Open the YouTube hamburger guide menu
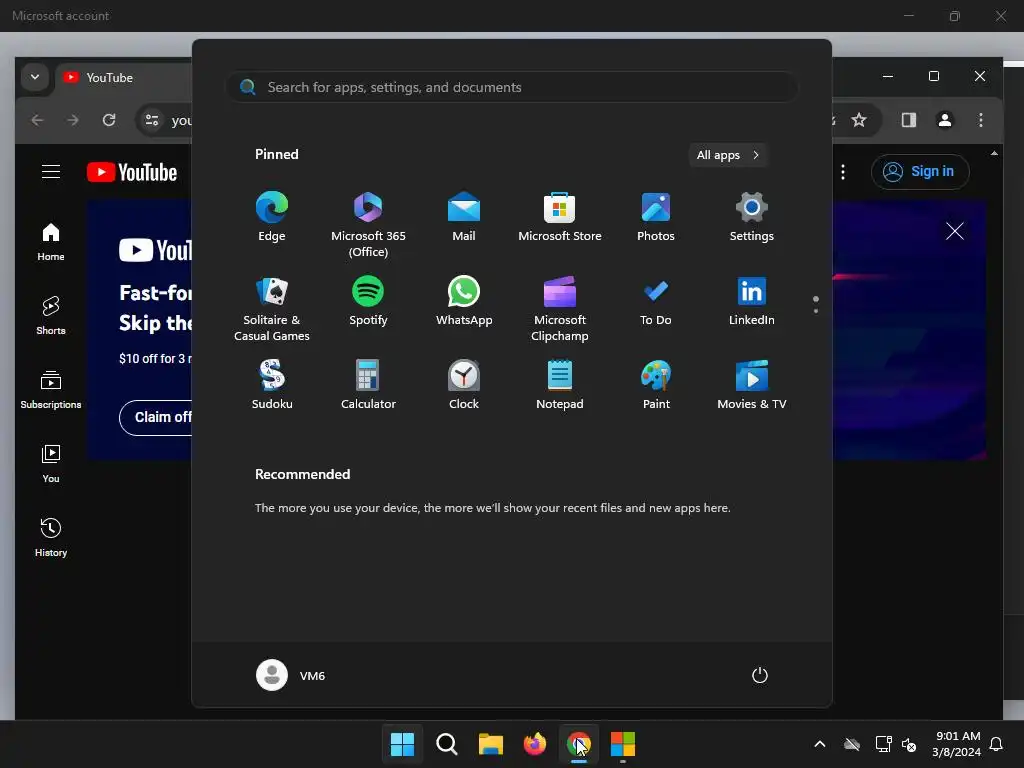Screen dimensions: 1024x768 pos(51,172)
